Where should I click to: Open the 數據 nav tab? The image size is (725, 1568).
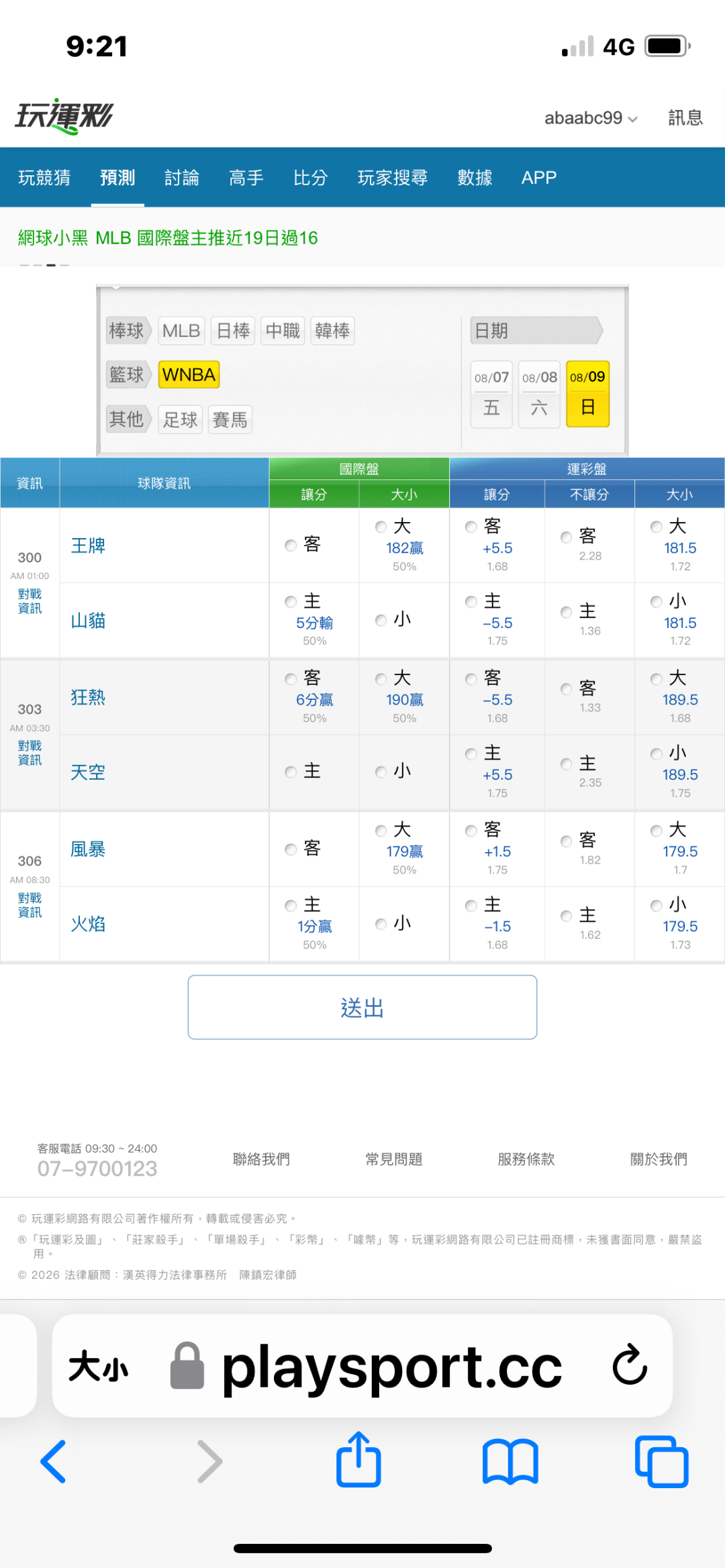(x=475, y=178)
